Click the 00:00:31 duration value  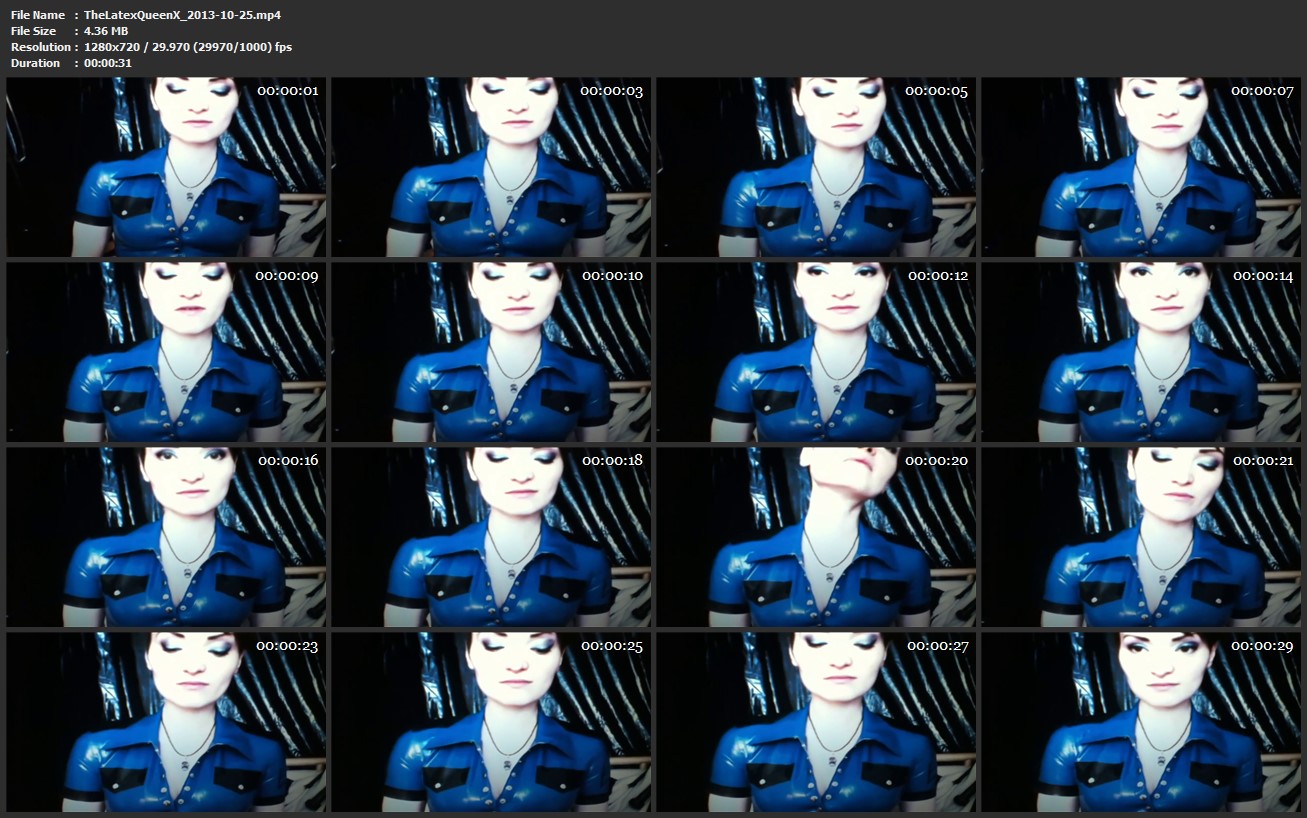tap(108, 63)
